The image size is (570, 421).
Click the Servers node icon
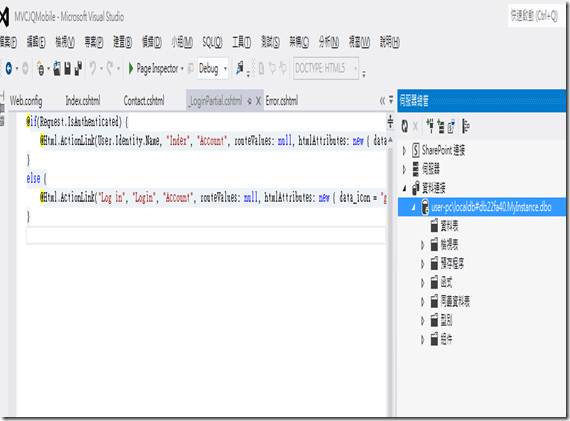(x=416, y=169)
